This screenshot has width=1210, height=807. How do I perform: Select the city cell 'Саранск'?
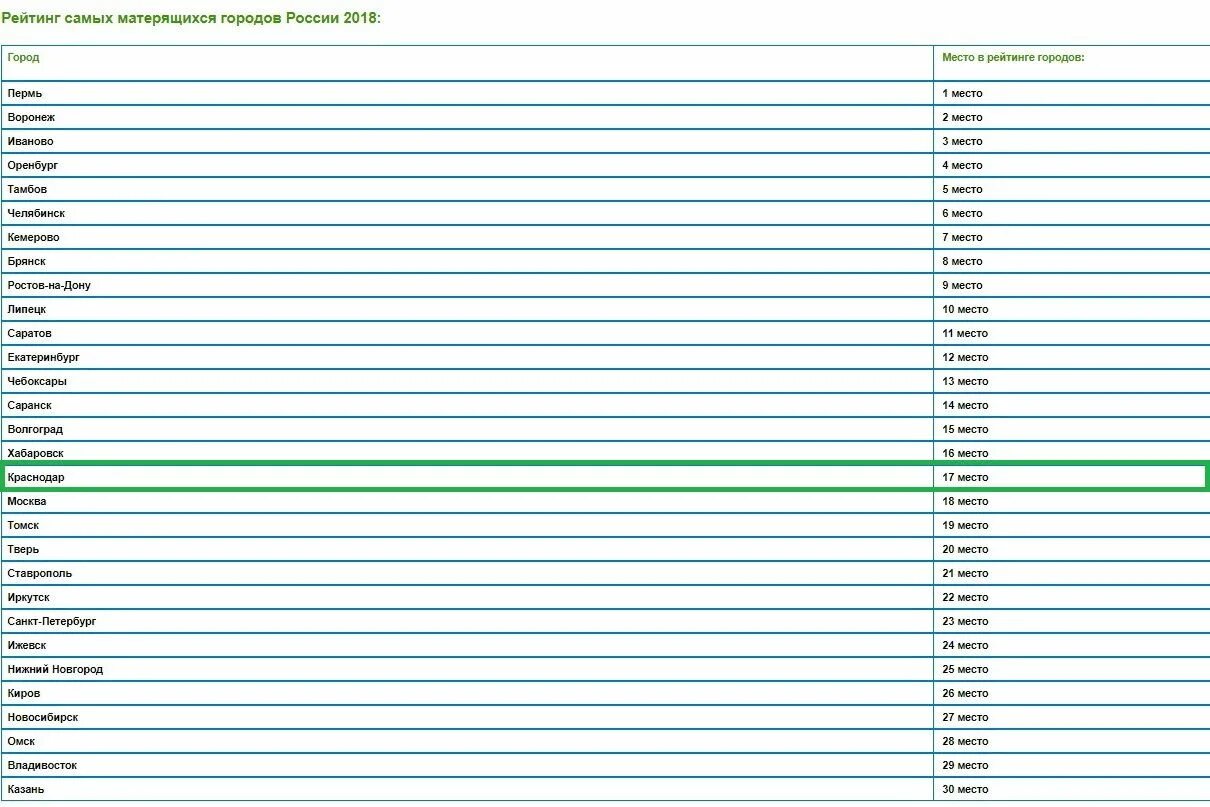[x=467, y=405]
